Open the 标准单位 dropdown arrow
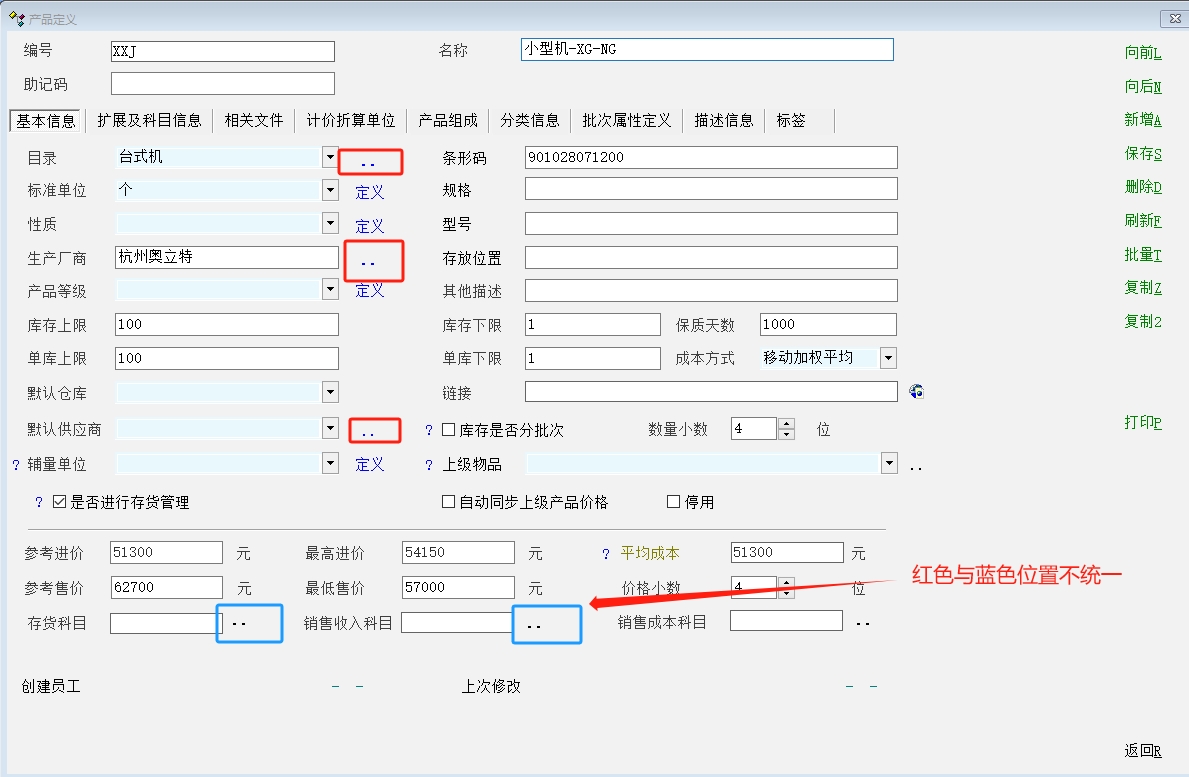Viewport: 1189px width, 777px height. point(330,190)
